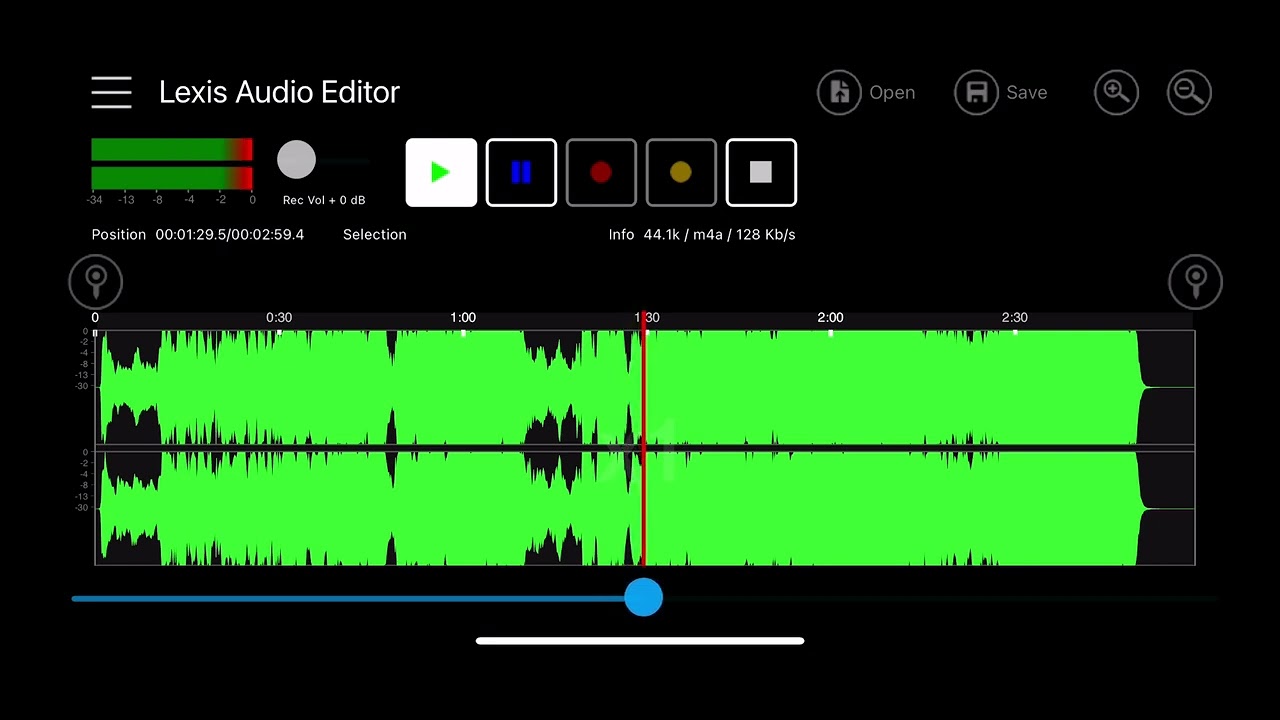The height and width of the screenshot is (720, 1280).
Task: Start recording with red record button
Action: tap(601, 173)
